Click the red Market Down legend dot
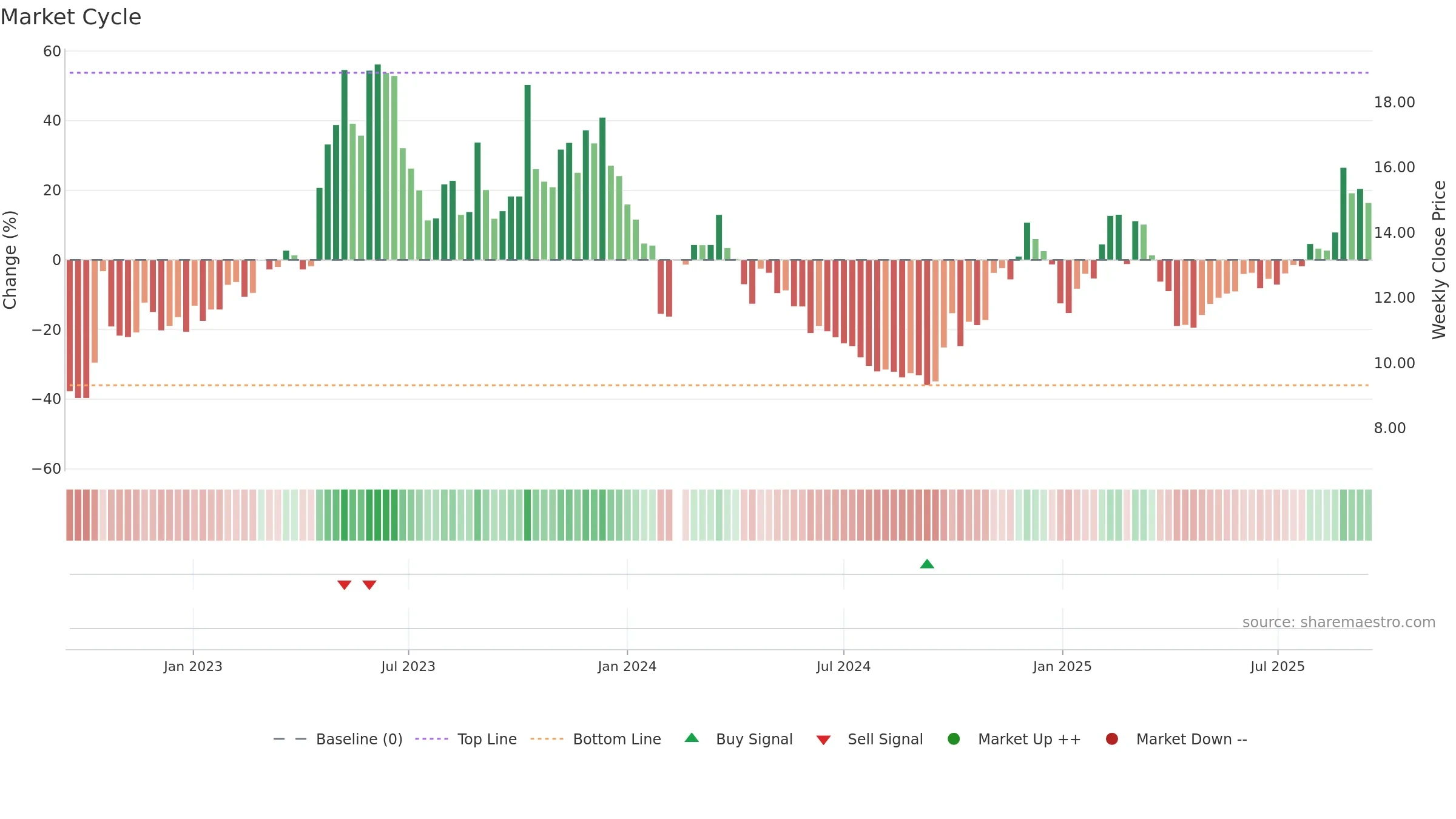Screen dimensions: 1456x819 pyautogui.click(x=1112, y=739)
